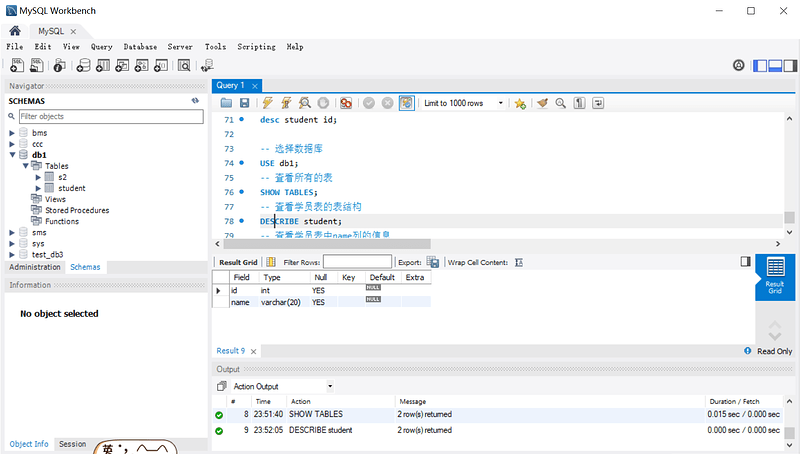Beautify the SQL with broom icon
The image size is (800, 454).
tap(542, 103)
